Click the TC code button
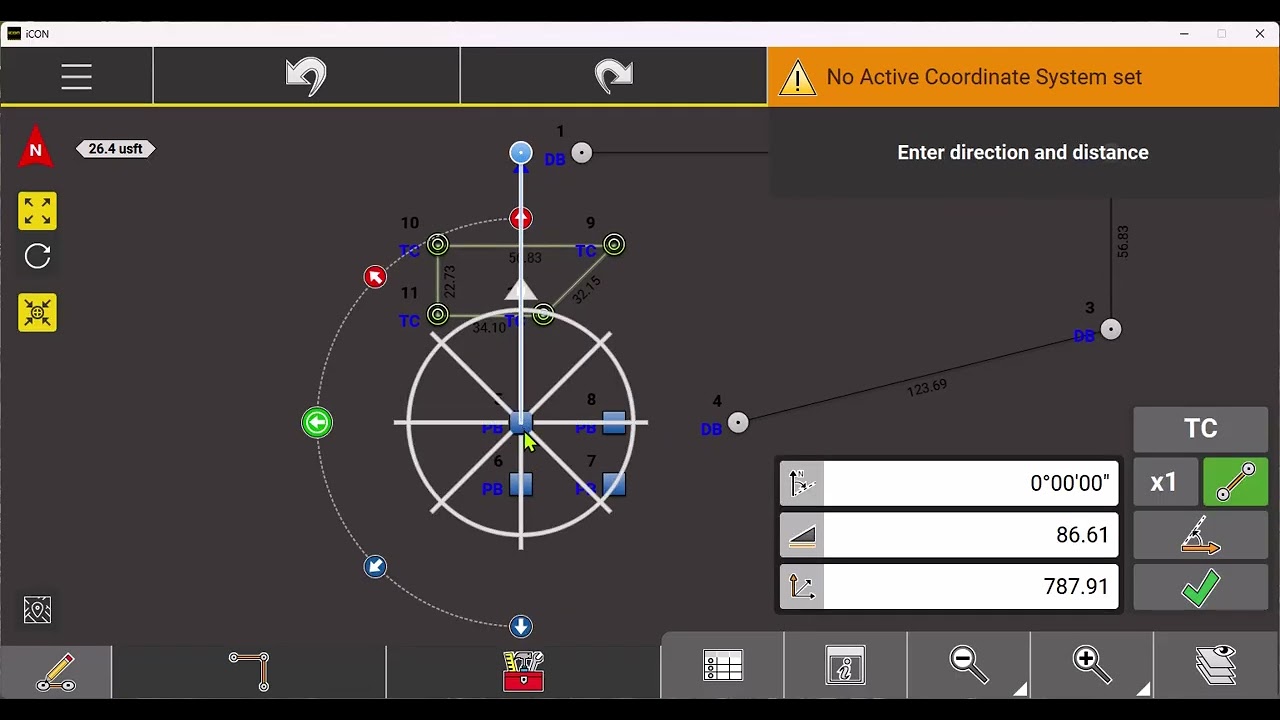 (1200, 429)
